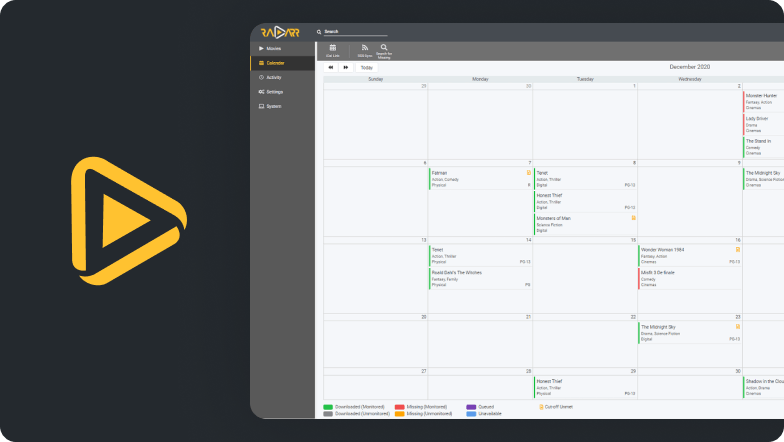Click the iCal Link calendar icon
The image size is (784, 442).
point(333,48)
